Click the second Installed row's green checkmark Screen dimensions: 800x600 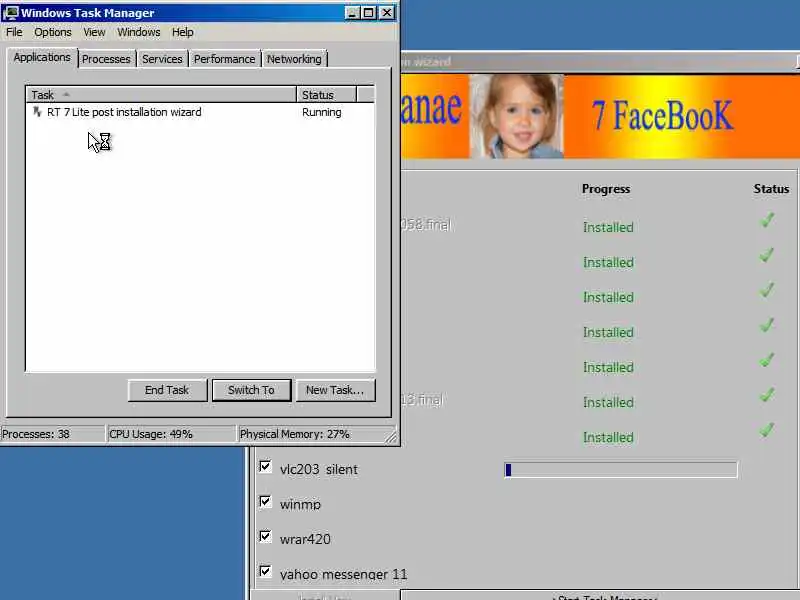[767, 255]
